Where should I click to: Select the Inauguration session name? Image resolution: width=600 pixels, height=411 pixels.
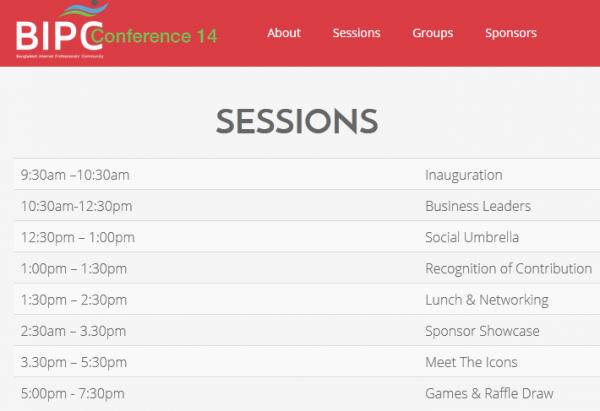coord(463,175)
